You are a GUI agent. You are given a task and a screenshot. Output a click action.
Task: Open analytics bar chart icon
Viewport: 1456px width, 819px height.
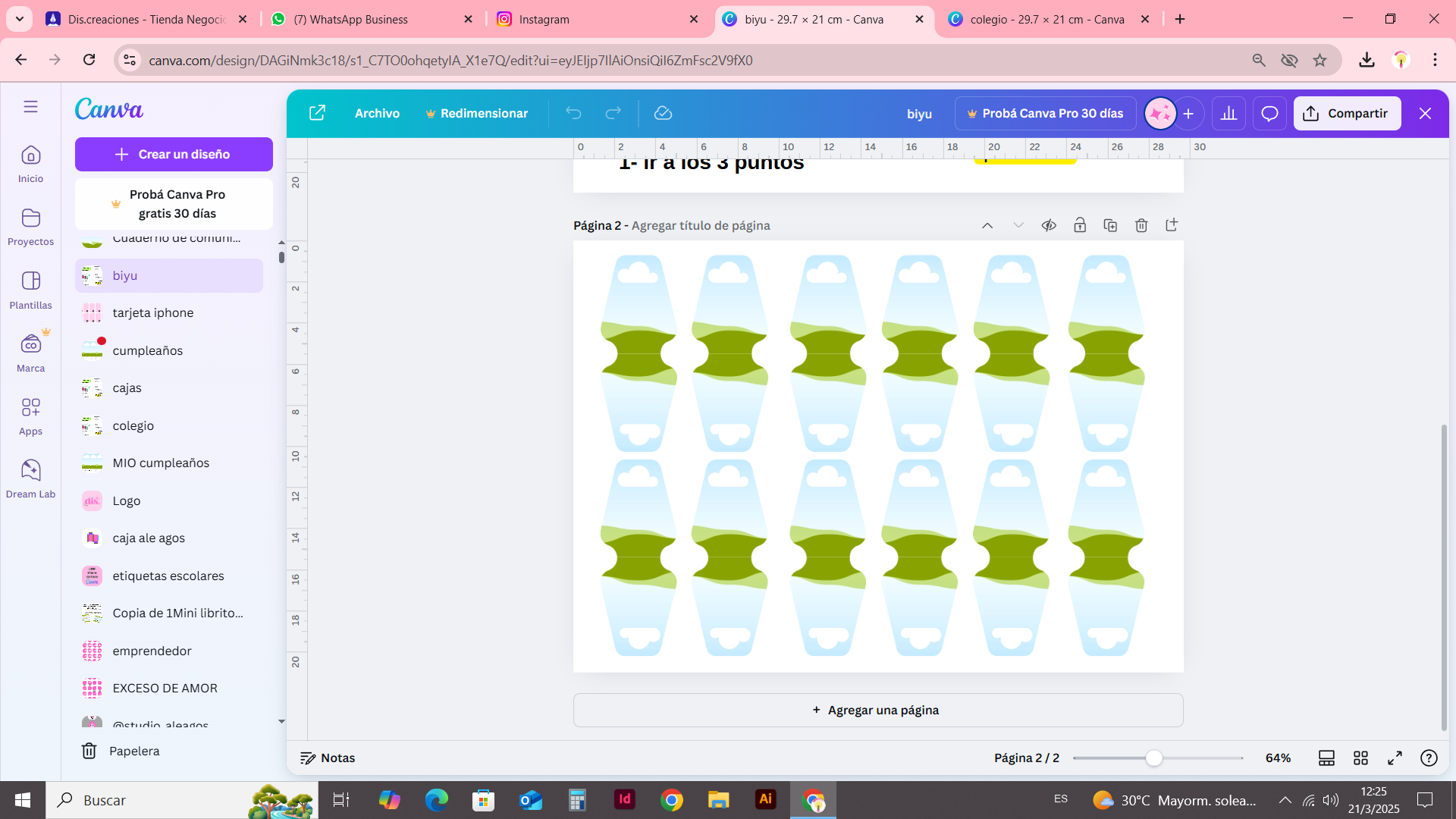click(x=1228, y=114)
